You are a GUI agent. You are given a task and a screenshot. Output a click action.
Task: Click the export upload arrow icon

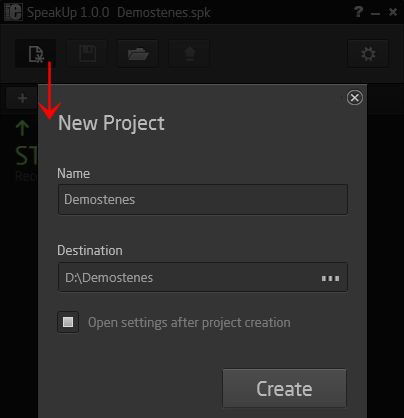tap(189, 53)
